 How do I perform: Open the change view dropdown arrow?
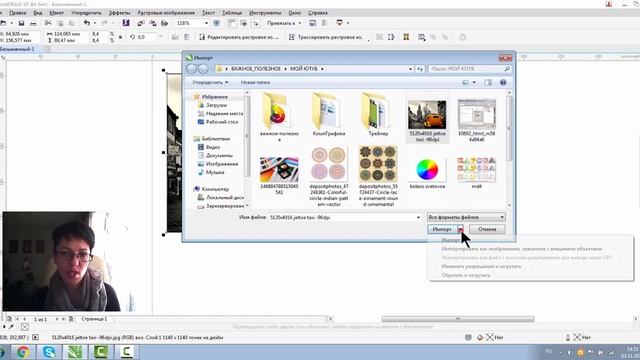click(474, 82)
